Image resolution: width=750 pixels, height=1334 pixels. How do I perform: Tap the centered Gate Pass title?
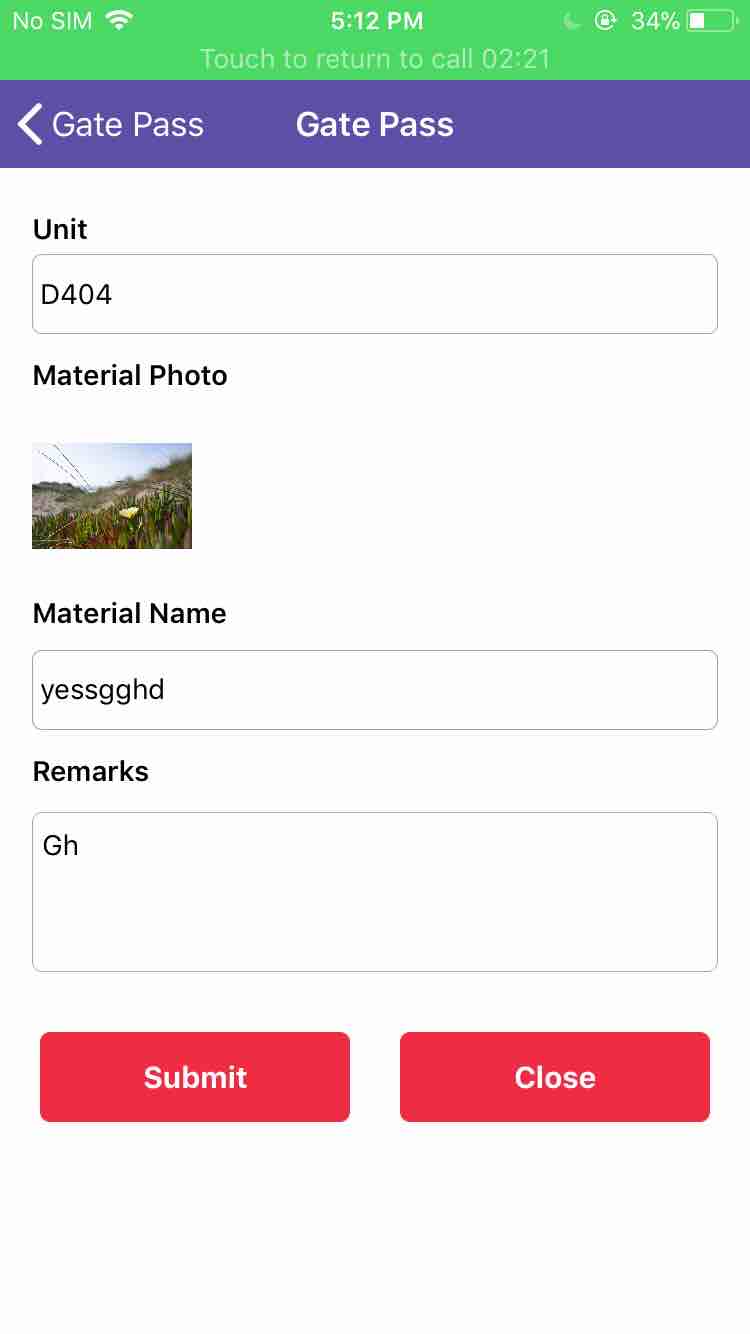click(375, 125)
